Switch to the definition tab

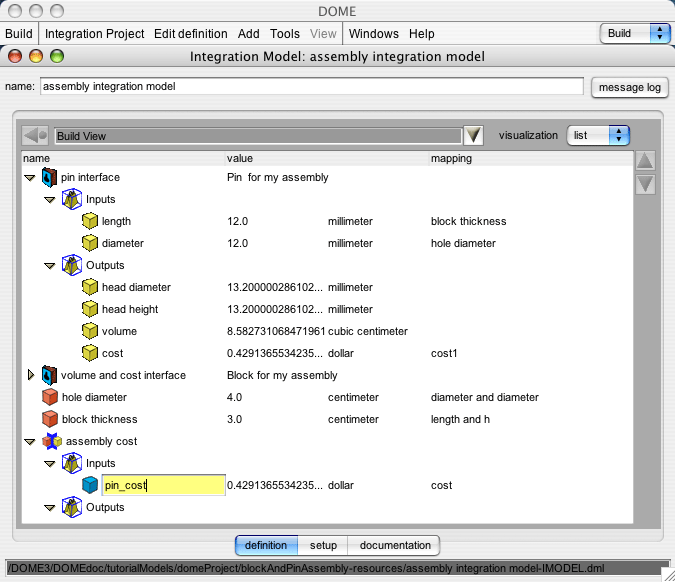pyautogui.click(x=266, y=545)
